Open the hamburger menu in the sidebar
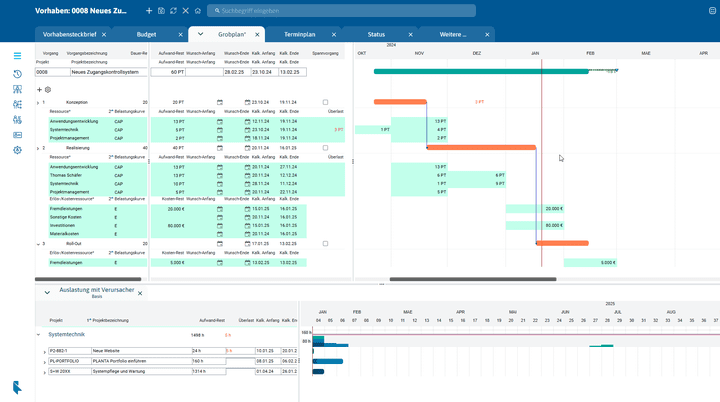The width and height of the screenshot is (720, 402). coord(17,56)
